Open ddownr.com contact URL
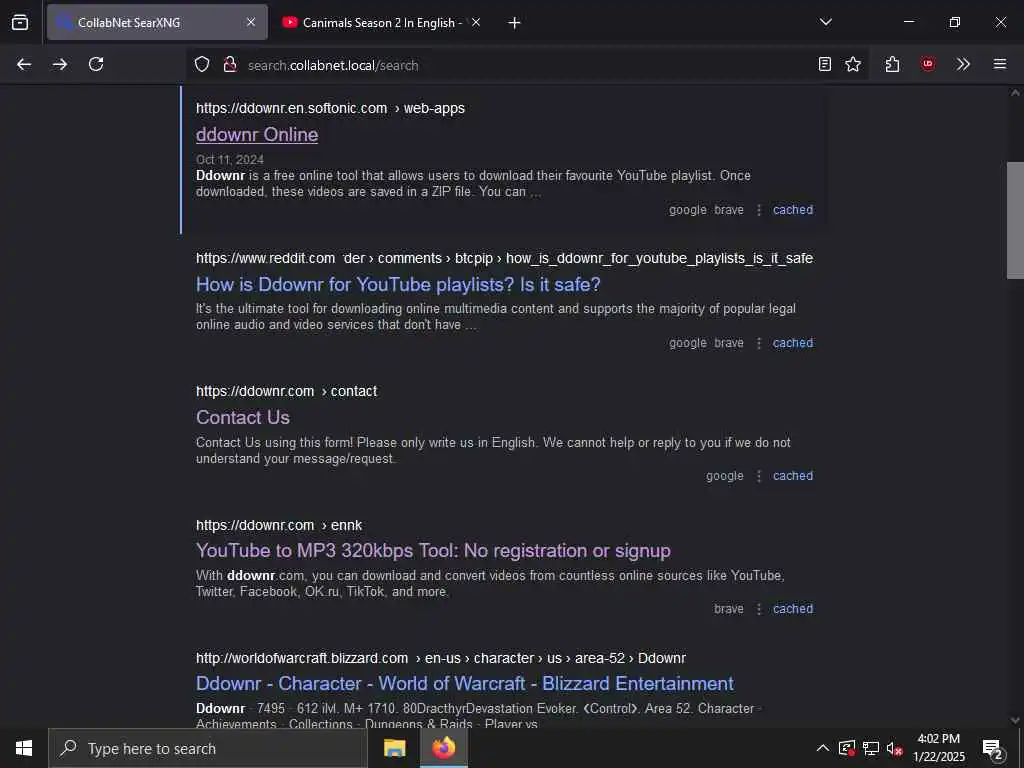The image size is (1024, 768). pos(287,391)
